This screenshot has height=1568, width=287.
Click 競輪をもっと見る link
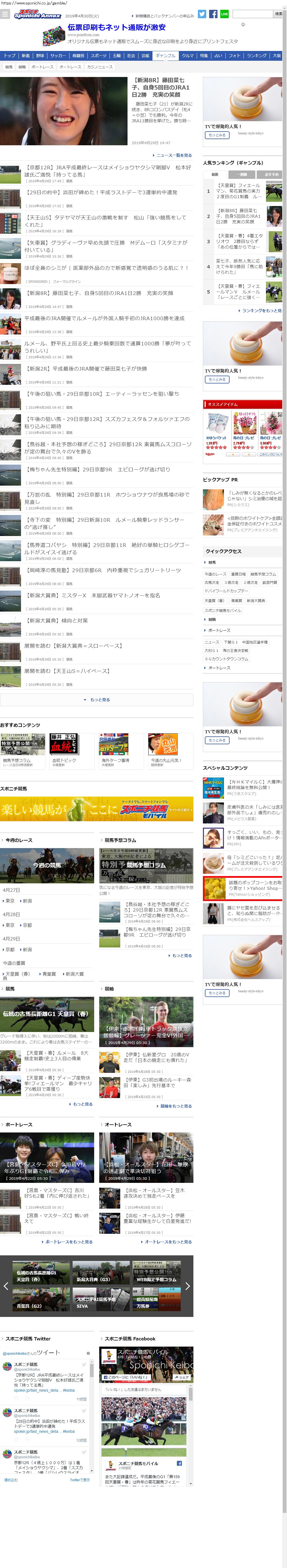[x=174, y=1106]
